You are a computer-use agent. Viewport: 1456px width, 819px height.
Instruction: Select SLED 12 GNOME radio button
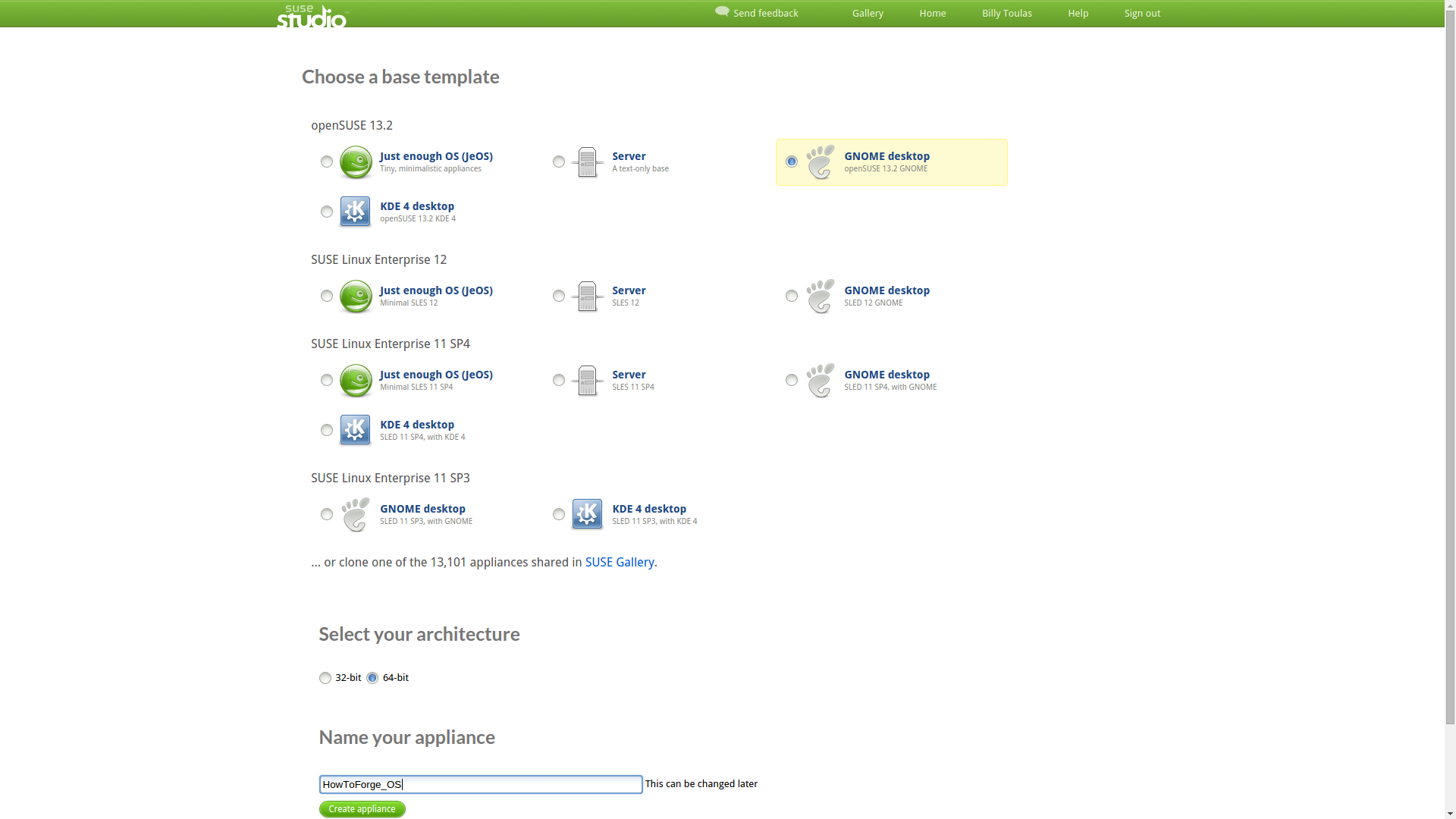(x=792, y=296)
